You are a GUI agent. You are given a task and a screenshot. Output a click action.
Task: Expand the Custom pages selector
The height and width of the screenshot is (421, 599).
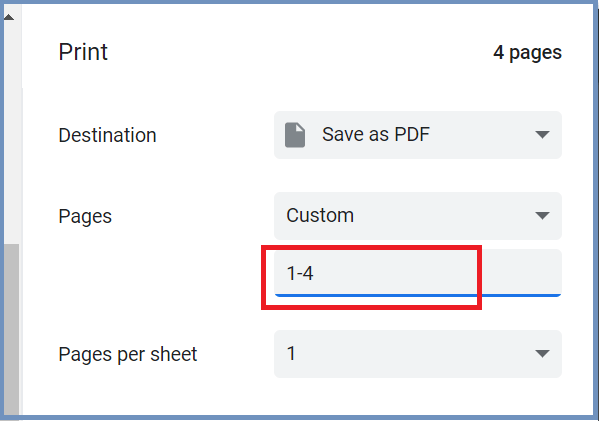418,216
